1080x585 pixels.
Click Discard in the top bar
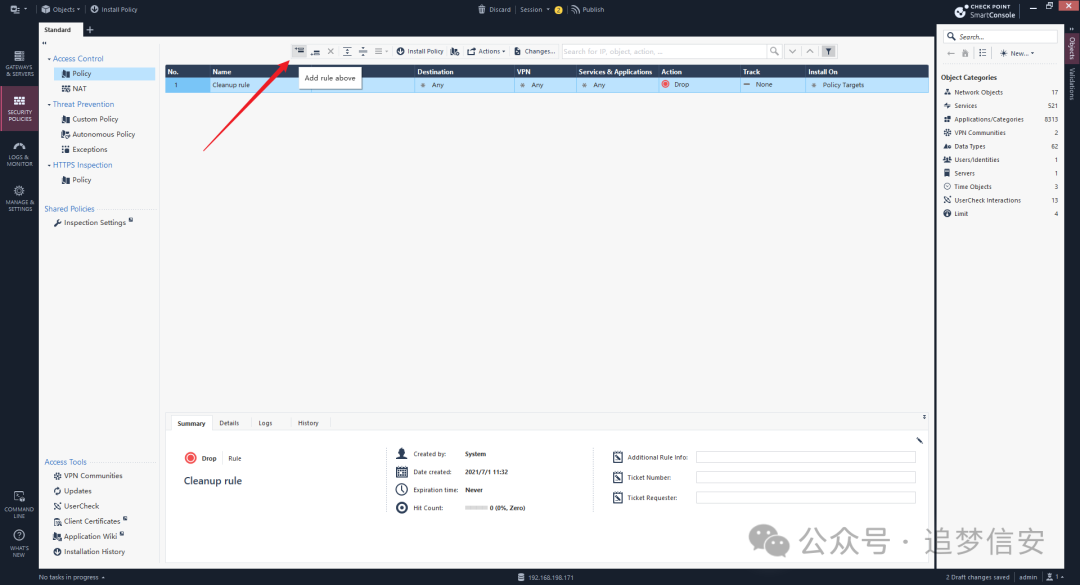click(495, 10)
